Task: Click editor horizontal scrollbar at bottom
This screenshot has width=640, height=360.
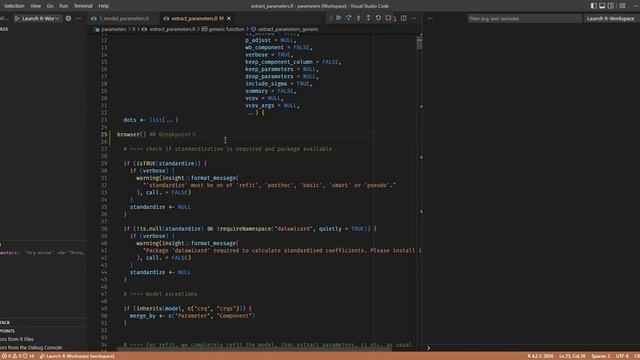Action: [x=255, y=349]
